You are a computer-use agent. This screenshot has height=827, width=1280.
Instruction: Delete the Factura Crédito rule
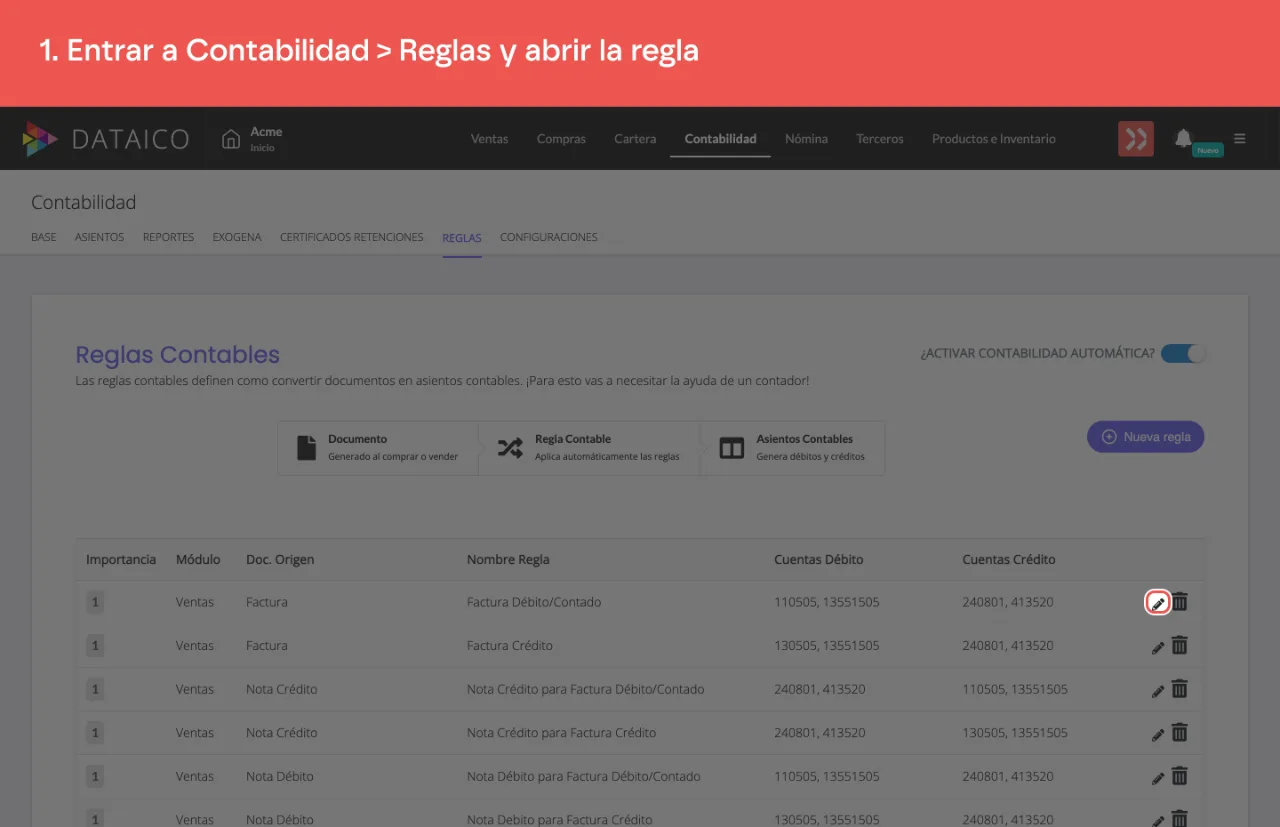tap(1180, 645)
